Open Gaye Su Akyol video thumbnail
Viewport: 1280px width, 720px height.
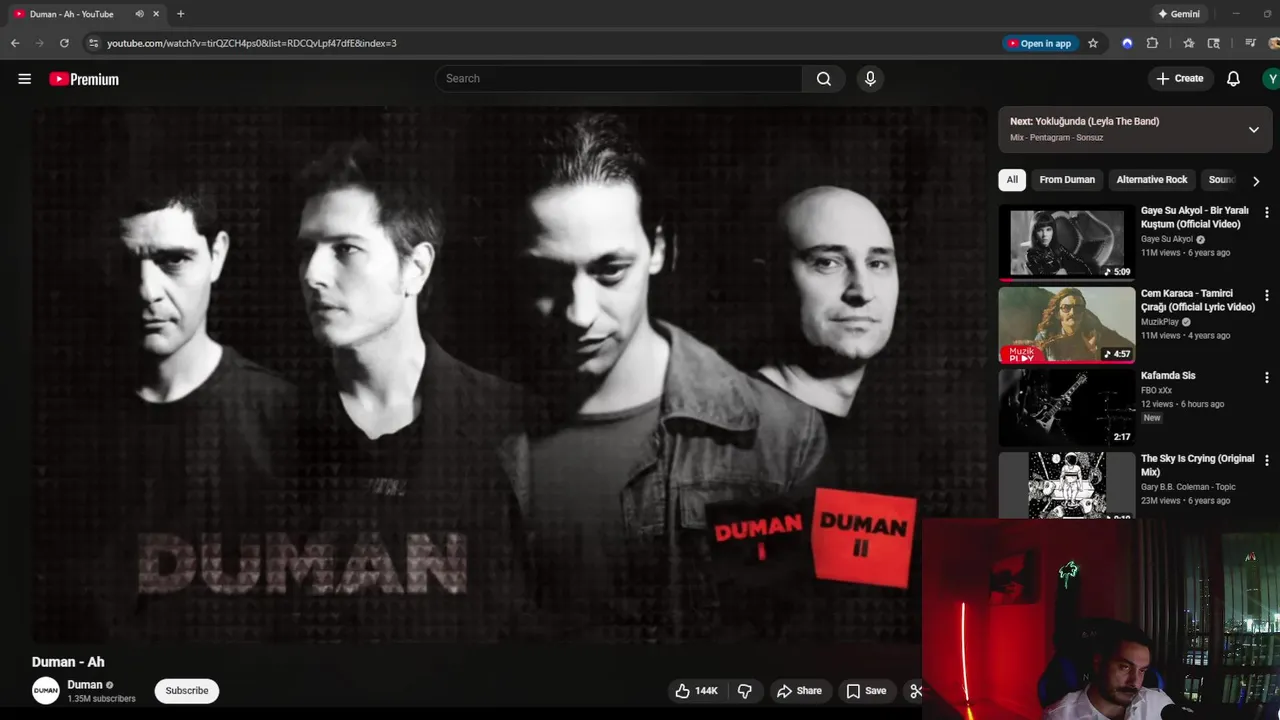click(1067, 242)
